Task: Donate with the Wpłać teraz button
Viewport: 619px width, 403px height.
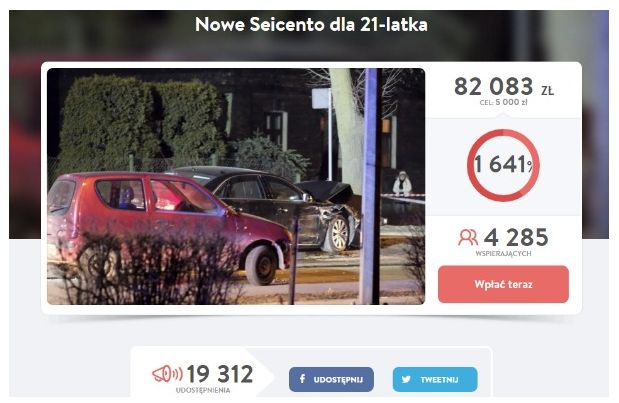Action: click(x=503, y=284)
